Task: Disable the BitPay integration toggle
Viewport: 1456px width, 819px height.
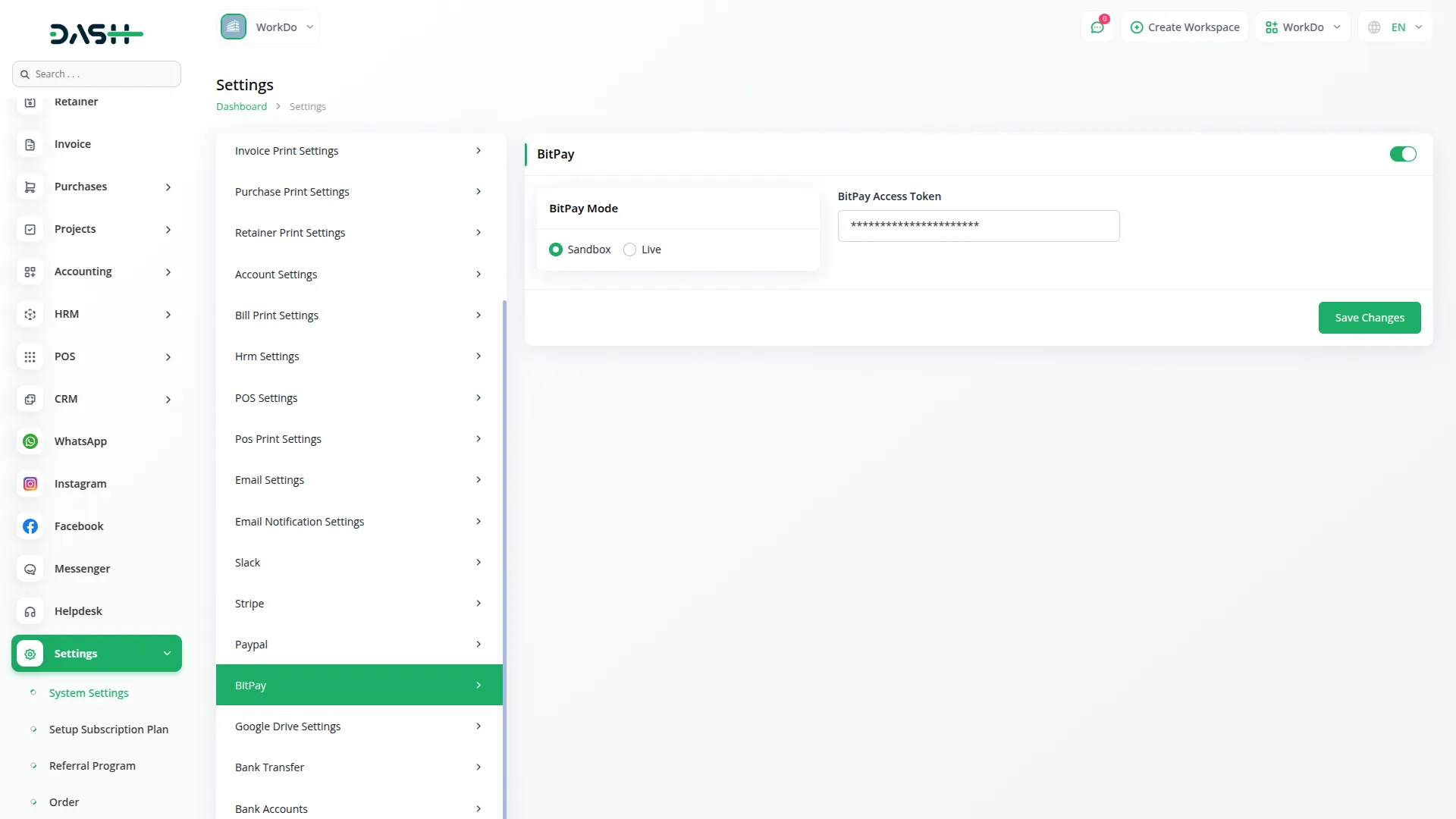Action: click(x=1403, y=154)
